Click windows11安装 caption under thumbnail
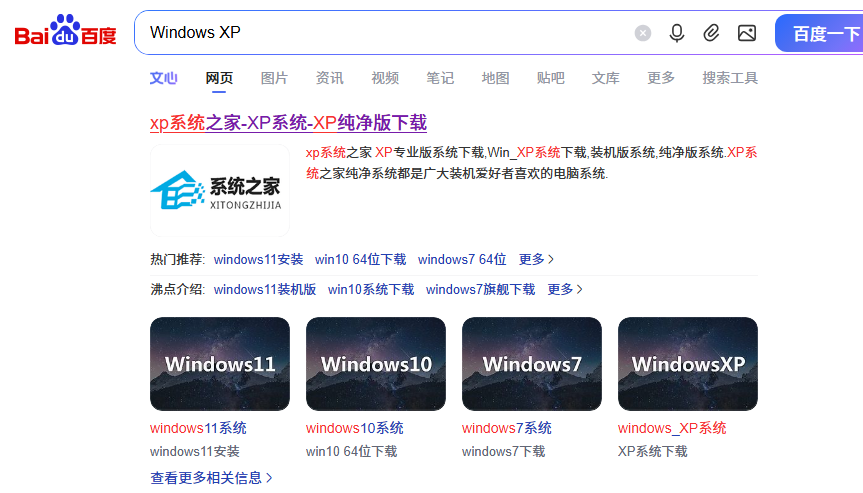 coord(194,452)
